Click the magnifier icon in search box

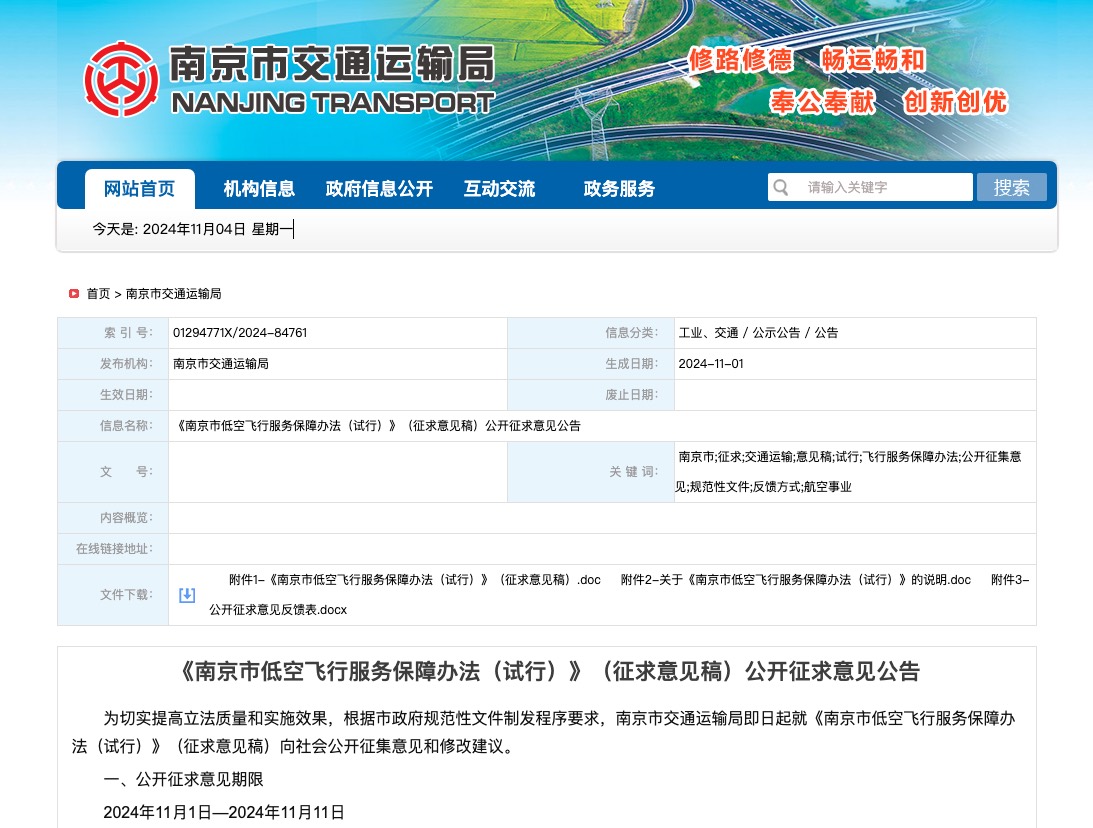(782, 188)
